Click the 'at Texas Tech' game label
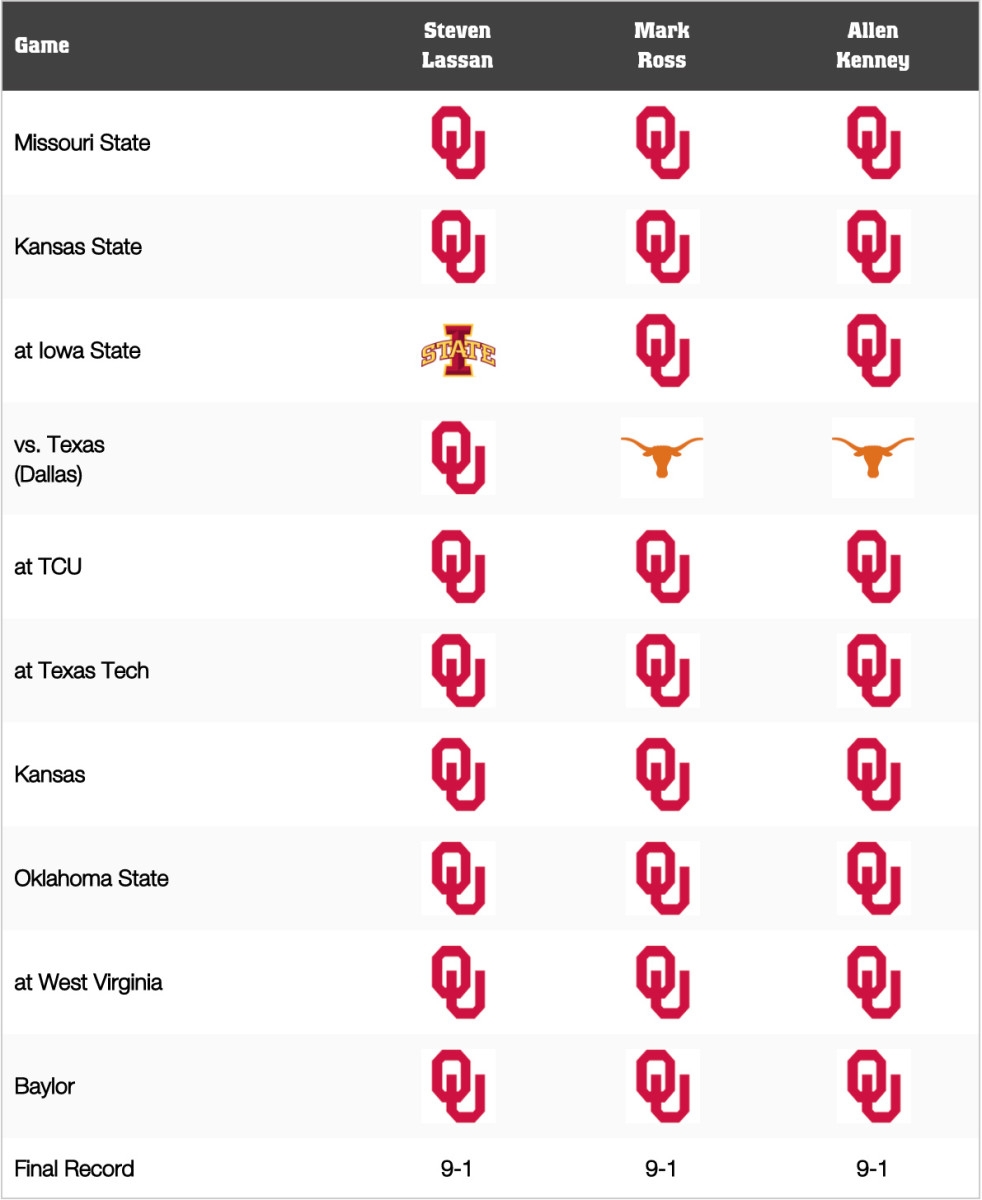The height and width of the screenshot is (1200, 982). (x=81, y=671)
